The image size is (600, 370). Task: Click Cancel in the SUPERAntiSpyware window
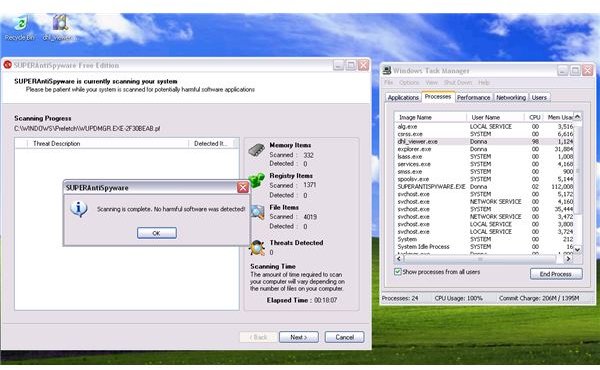(344, 337)
